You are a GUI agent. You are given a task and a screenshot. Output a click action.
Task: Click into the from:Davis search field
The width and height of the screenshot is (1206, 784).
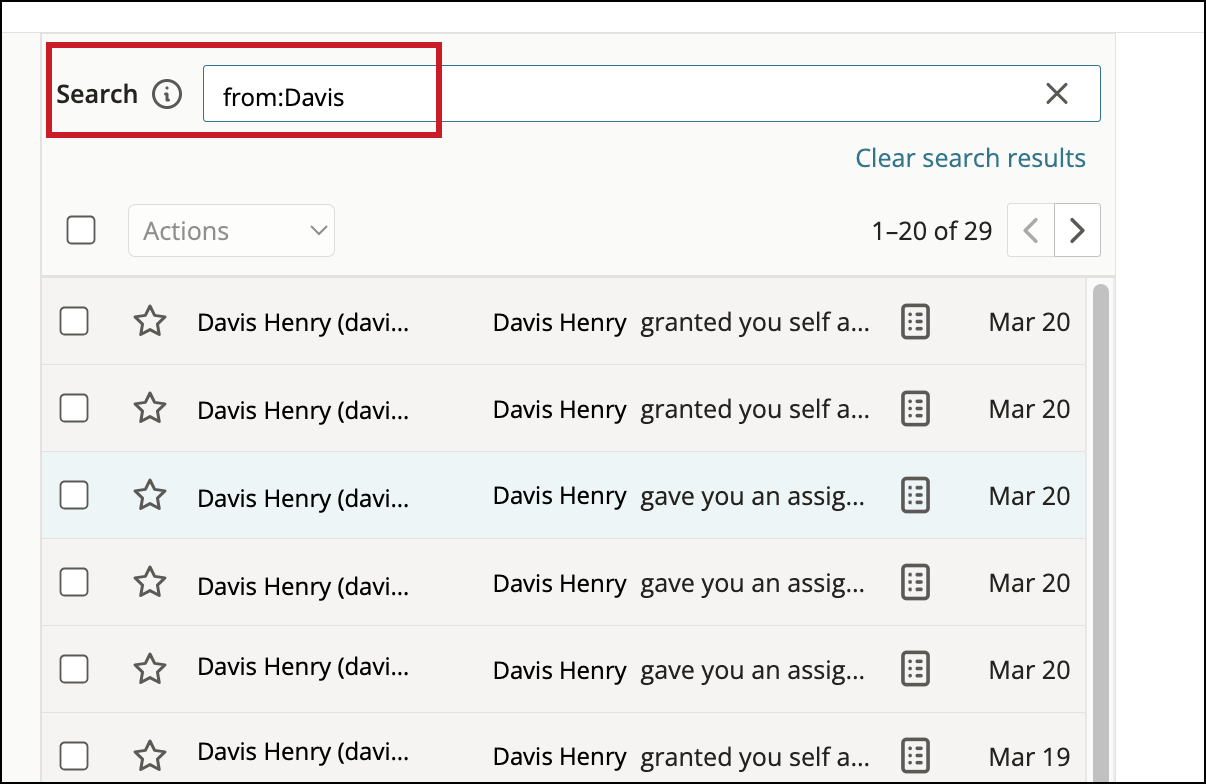[x=651, y=94]
